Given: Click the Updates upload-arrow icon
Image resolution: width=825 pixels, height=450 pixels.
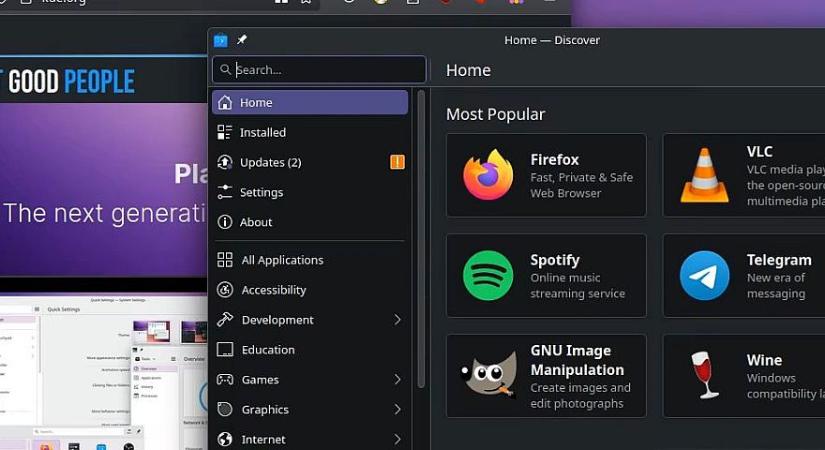Looking at the screenshot, I should pyautogui.click(x=225, y=162).
